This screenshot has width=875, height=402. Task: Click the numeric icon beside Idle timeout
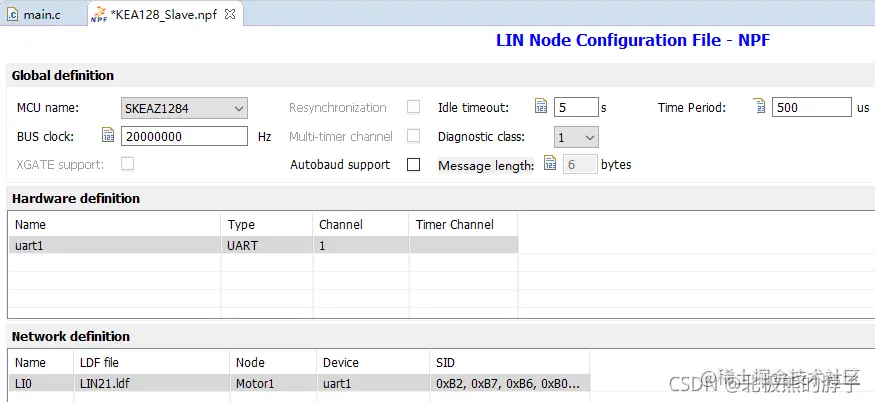point(541,107)
